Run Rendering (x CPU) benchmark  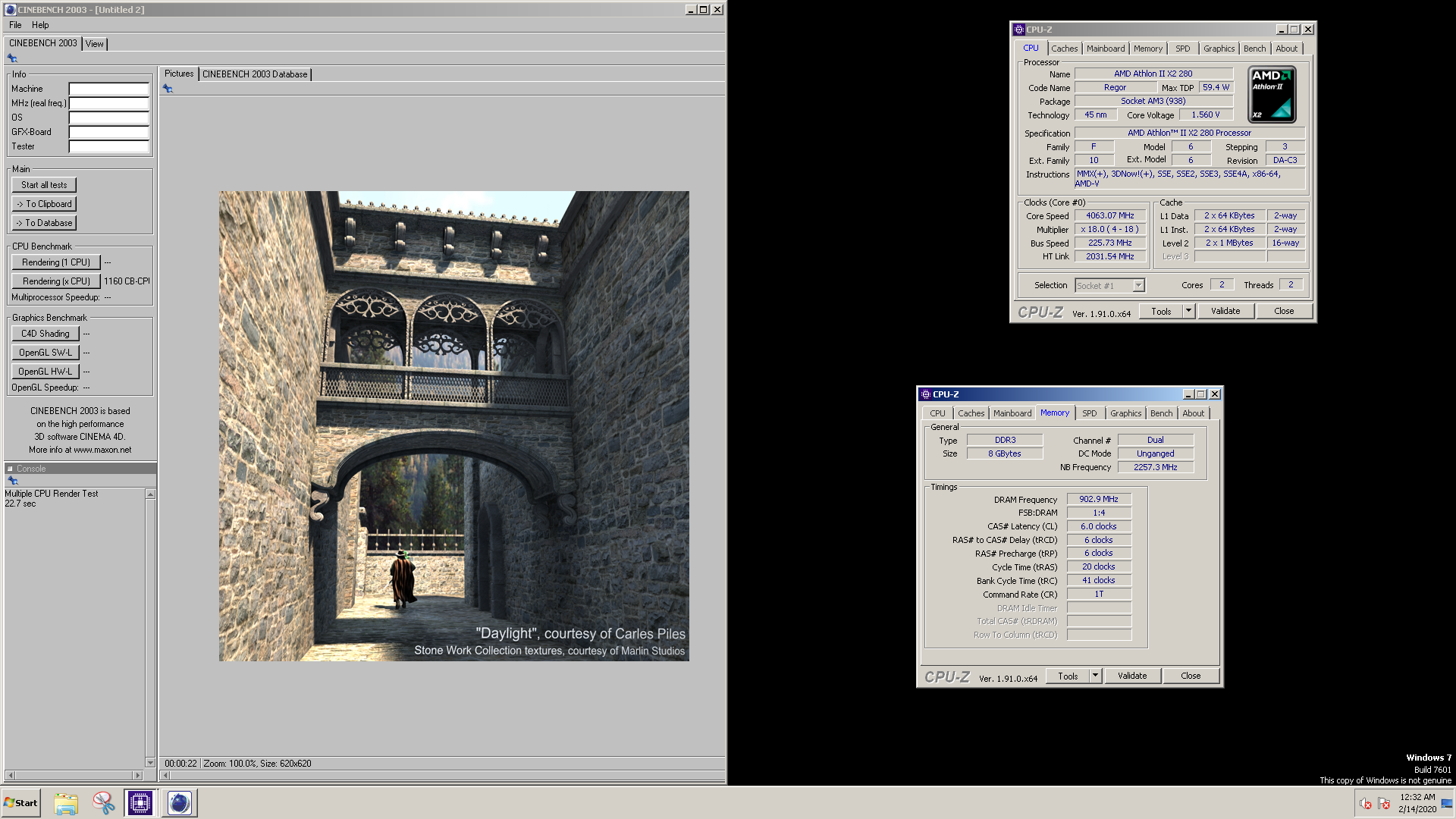click(56, 281)
